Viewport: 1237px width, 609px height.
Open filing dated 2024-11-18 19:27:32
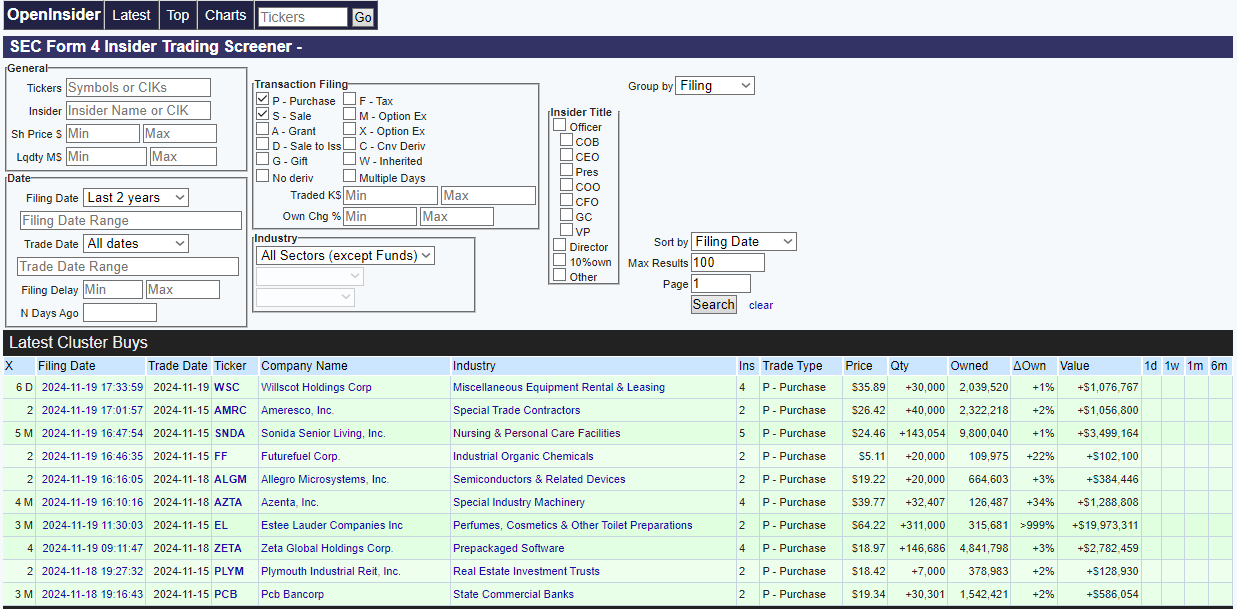coord(92,571)
